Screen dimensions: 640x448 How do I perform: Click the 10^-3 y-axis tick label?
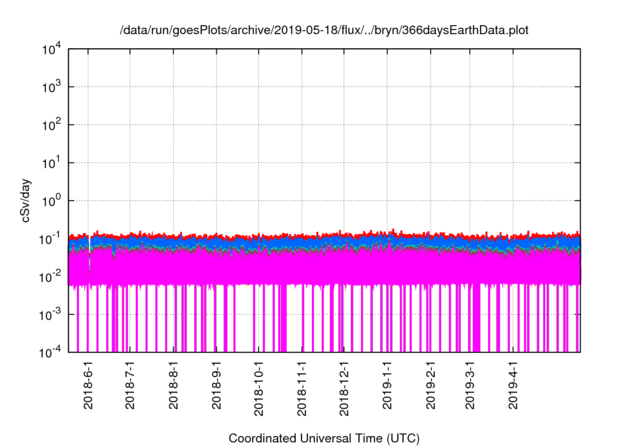[50, 315]
